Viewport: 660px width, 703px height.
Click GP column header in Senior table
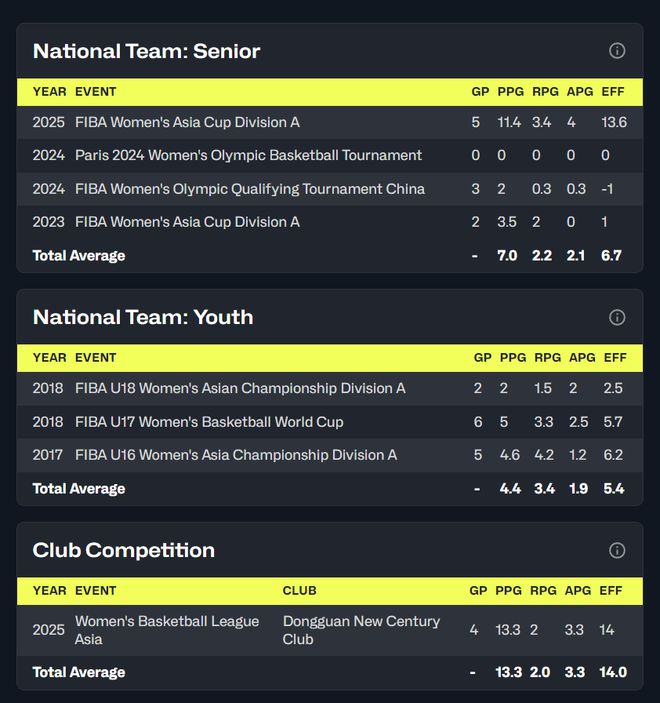480,92
